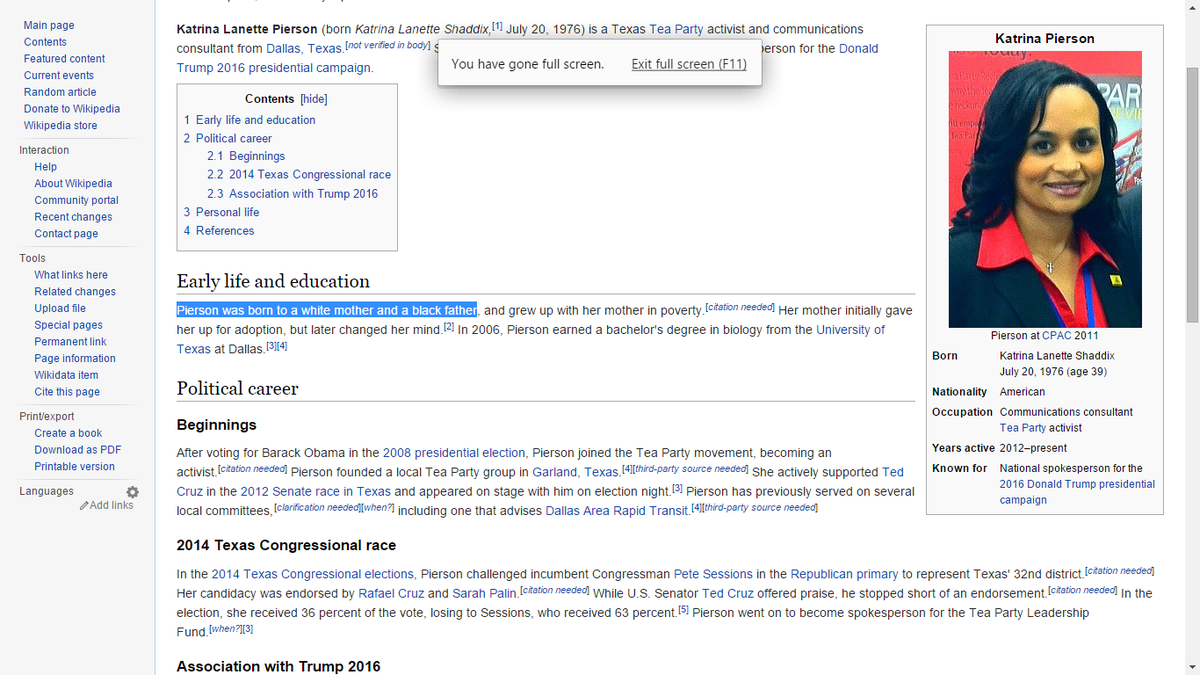Open Donate to Wikipedia link
Image resolution: width=1200 pixels, height=675 pixels.
pos(72,109)
